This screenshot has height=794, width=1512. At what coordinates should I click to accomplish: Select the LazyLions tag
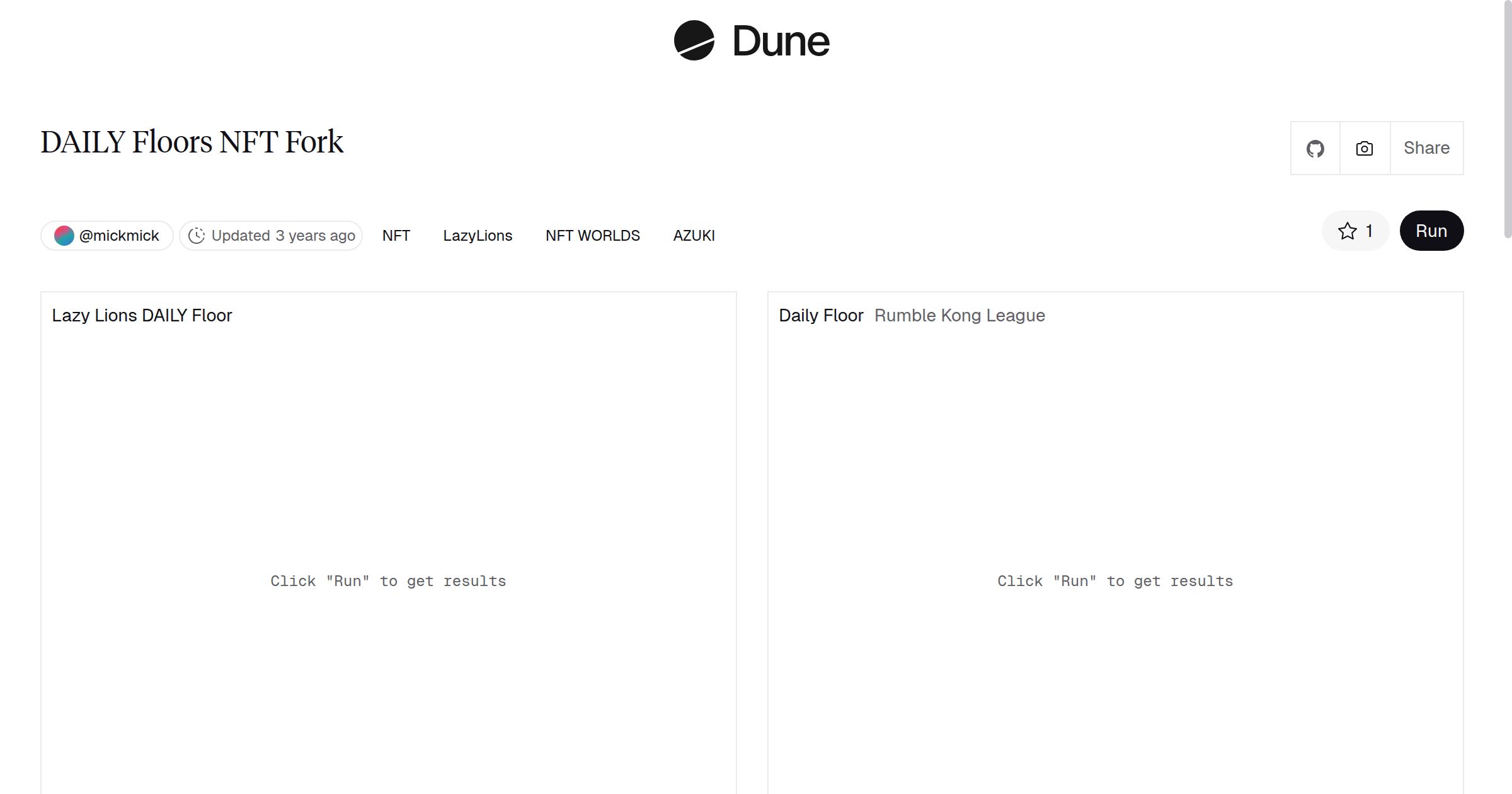pos(478,236)
